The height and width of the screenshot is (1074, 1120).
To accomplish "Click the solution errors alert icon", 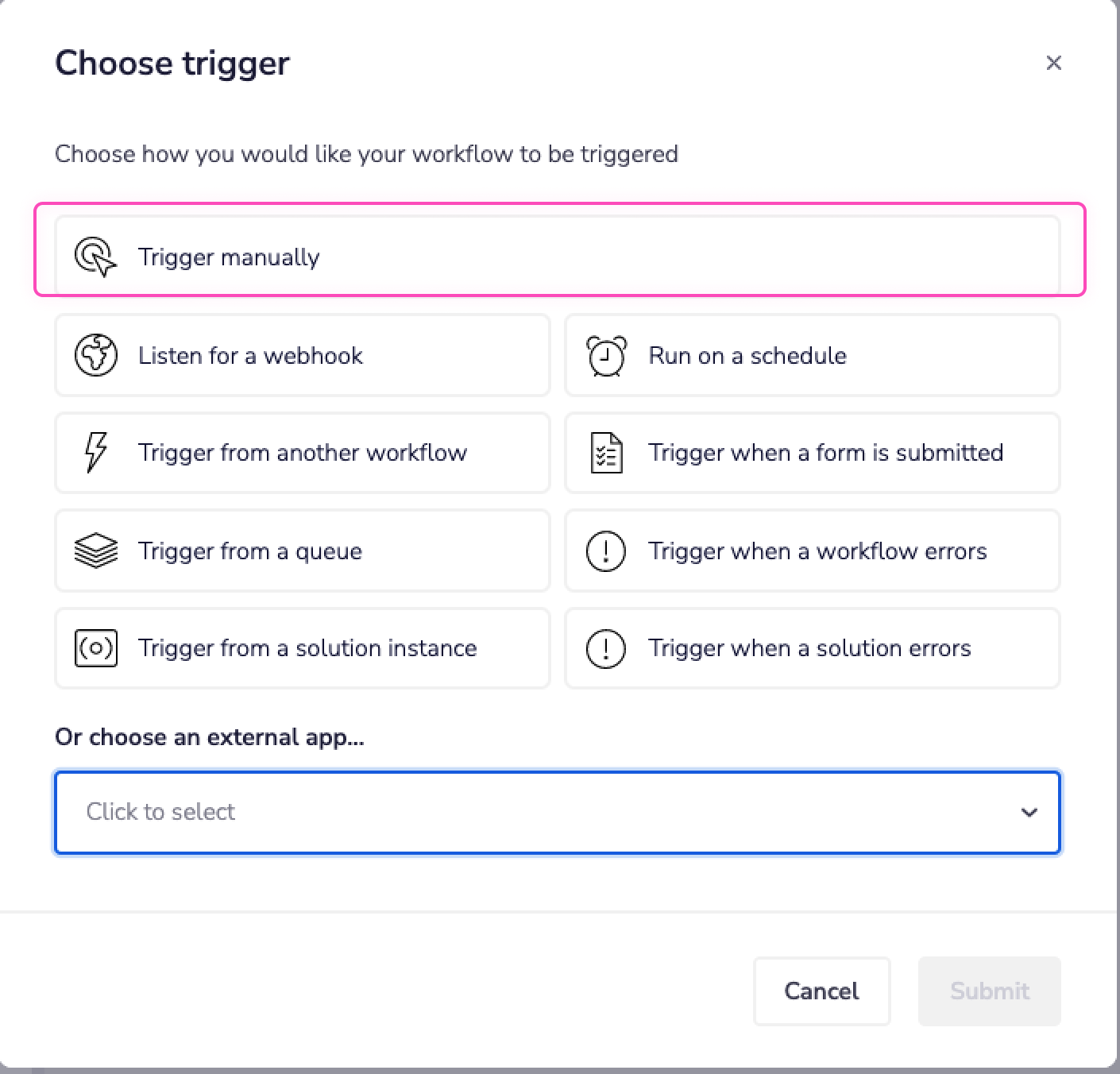I will click(605, 648).
